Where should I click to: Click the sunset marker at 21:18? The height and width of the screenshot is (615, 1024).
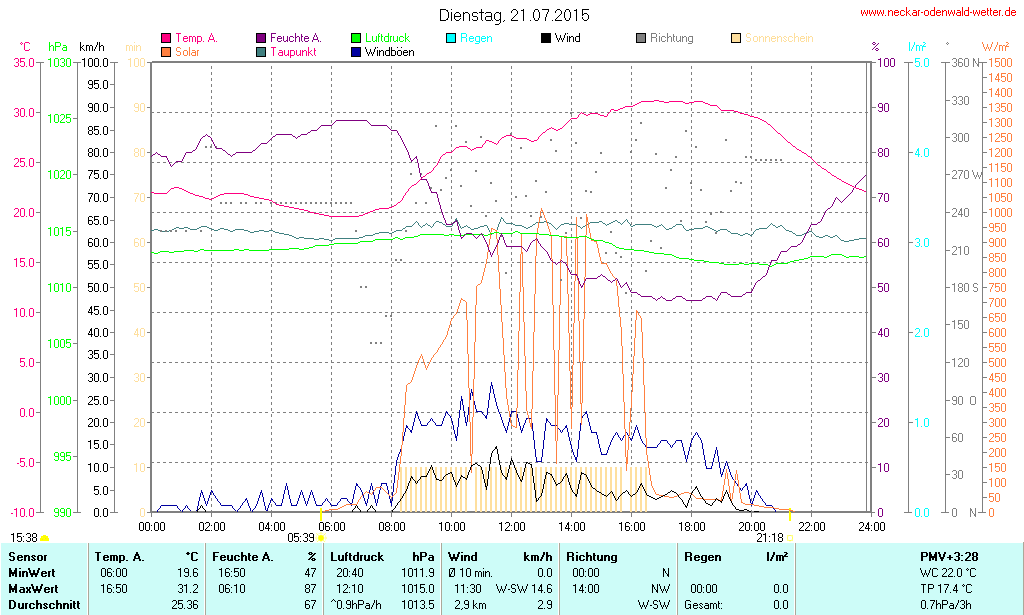(790, 537)
